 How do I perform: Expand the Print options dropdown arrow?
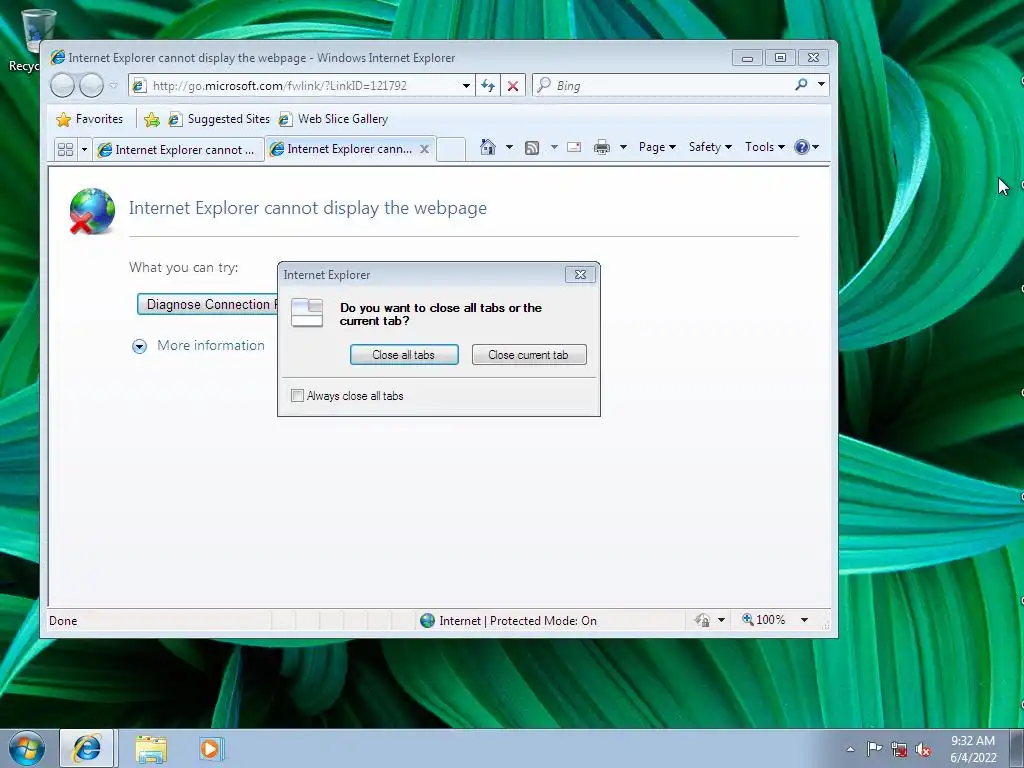tap(623, 147)
